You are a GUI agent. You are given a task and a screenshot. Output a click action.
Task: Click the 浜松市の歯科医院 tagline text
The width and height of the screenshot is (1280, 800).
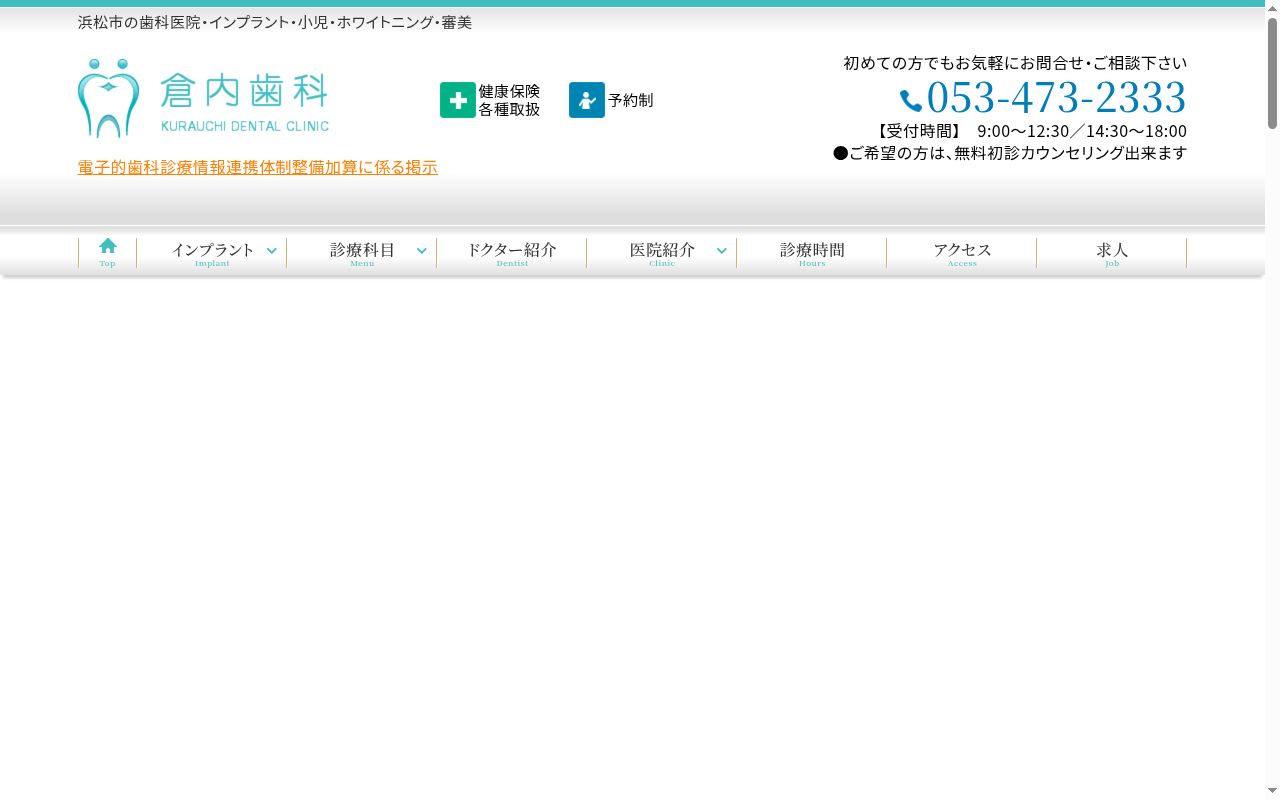pyautogui.click(x=275, y=22)
